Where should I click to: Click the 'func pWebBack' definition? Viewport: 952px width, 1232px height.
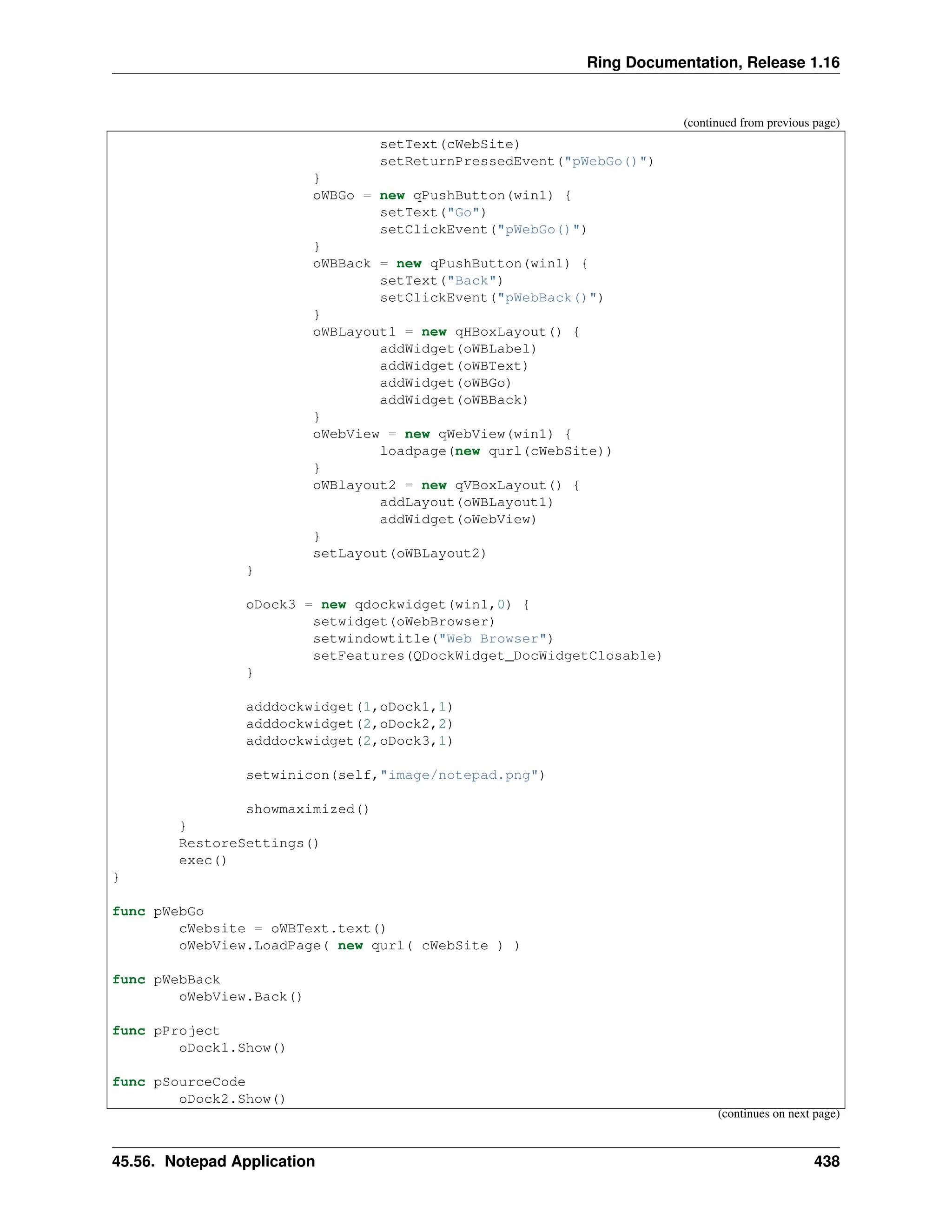[166, 980]
